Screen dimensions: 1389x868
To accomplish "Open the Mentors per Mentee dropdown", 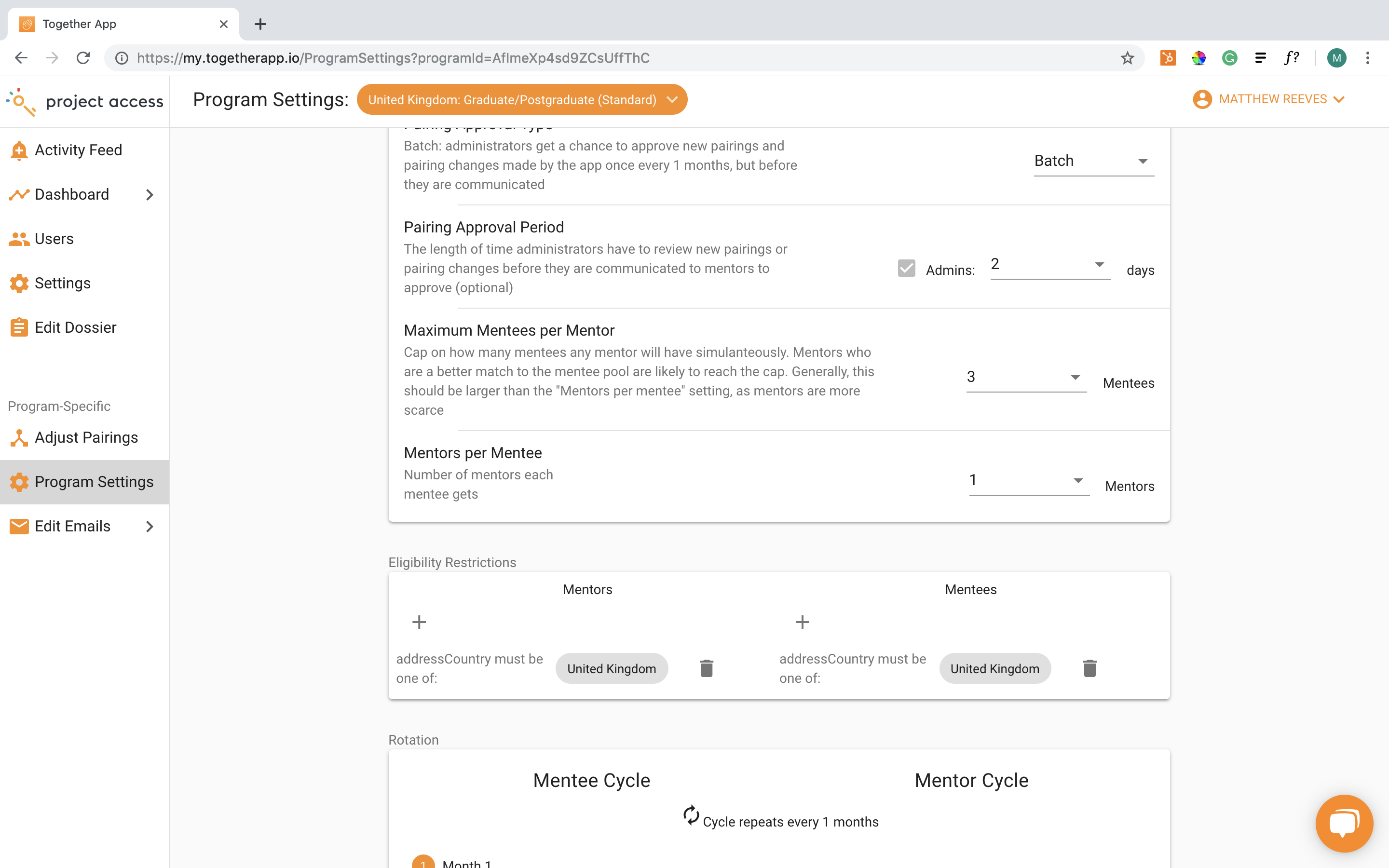I will (x=1029, y=480).
